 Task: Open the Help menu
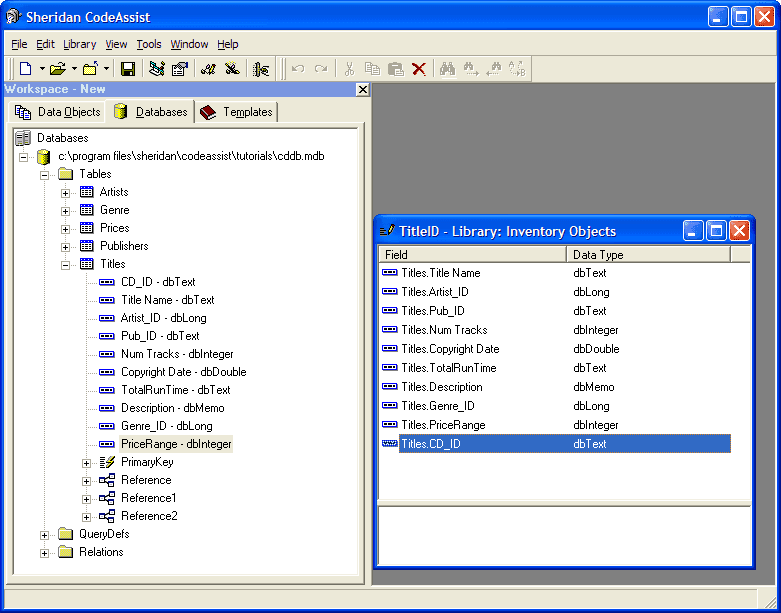228,44
